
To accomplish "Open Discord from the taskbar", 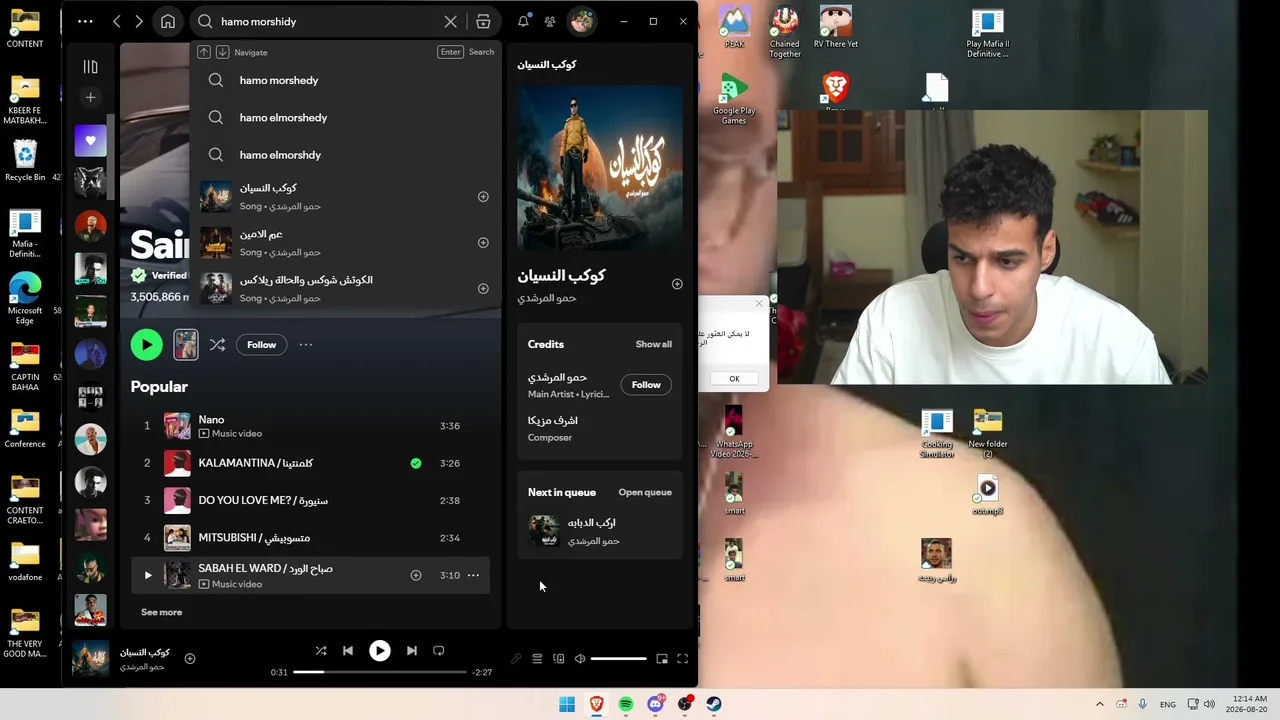I will (x=656, y=704).
